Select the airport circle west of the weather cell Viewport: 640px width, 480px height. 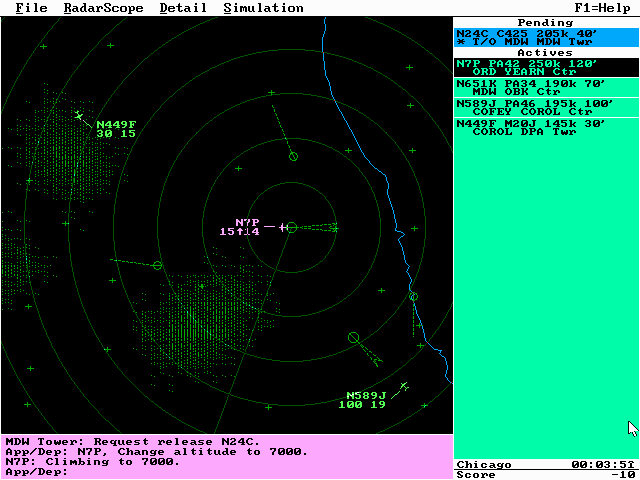point(157,265)
